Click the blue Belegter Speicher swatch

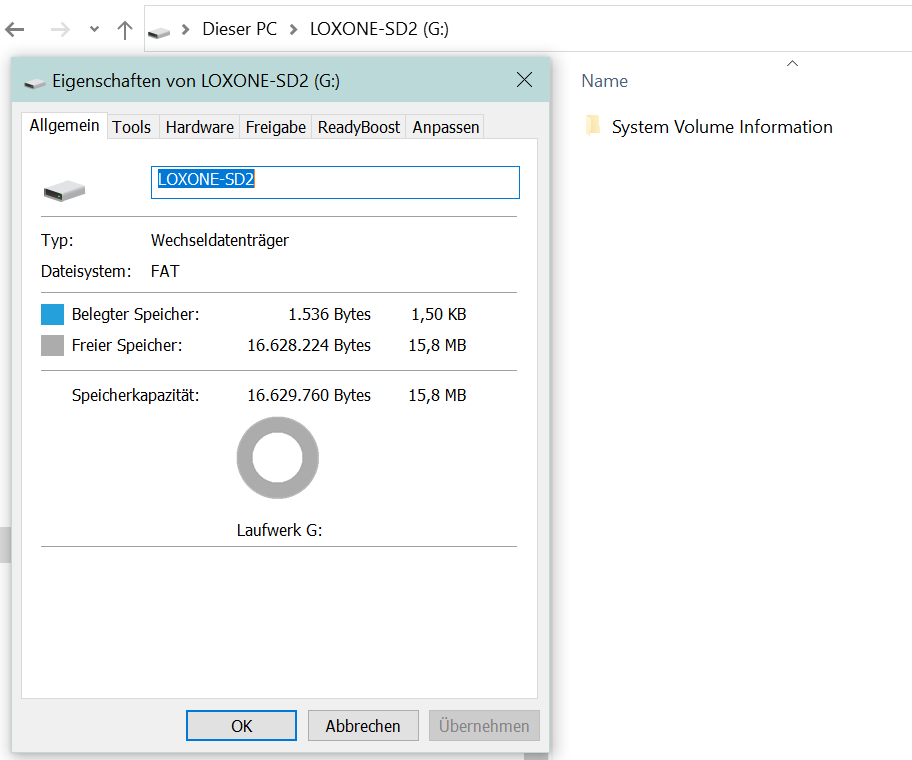coord(52,314)
